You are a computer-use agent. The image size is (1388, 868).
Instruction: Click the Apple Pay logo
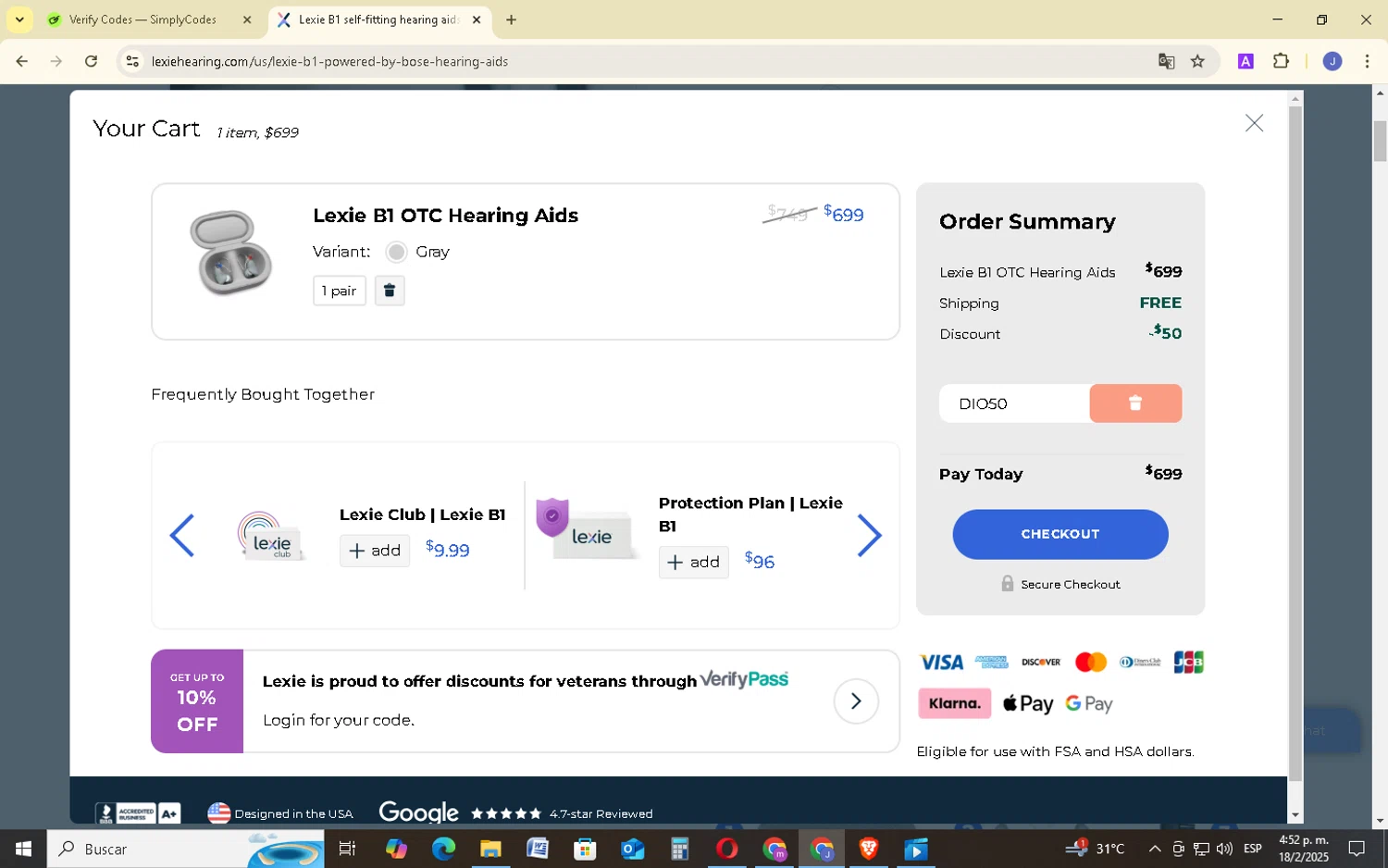pos(1028,703)
